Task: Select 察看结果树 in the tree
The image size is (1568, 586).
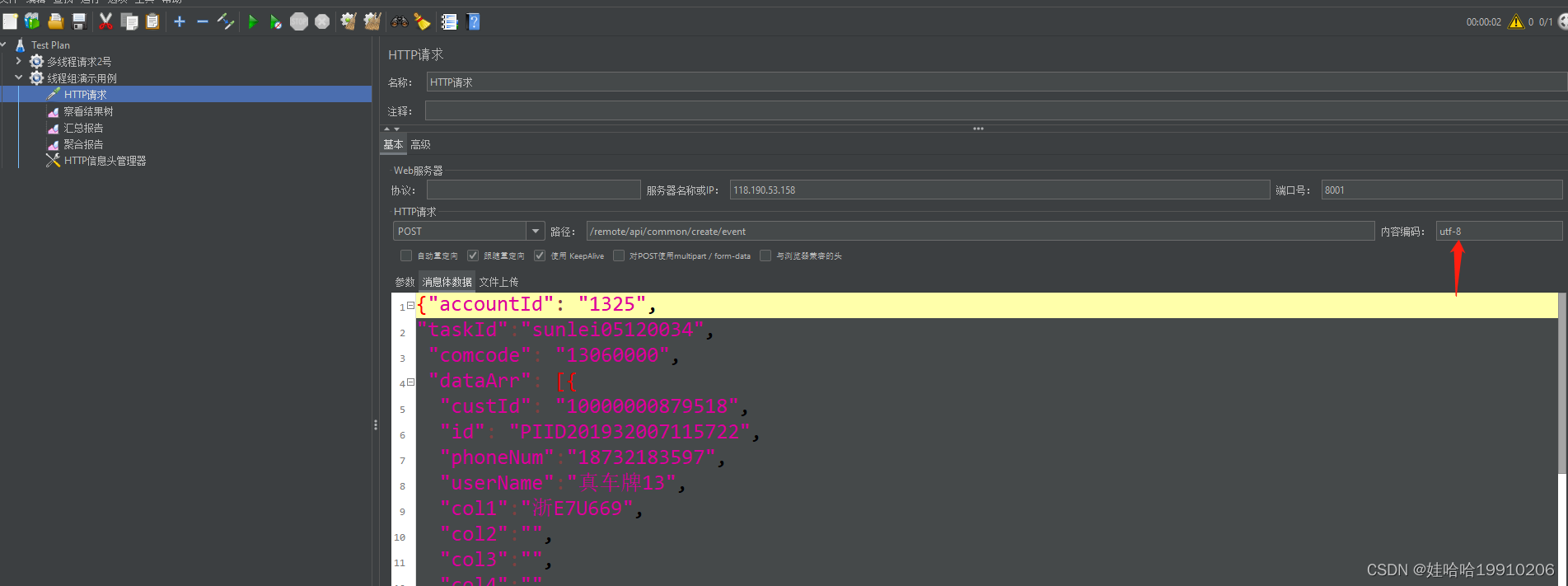Action: pos(88,111)
